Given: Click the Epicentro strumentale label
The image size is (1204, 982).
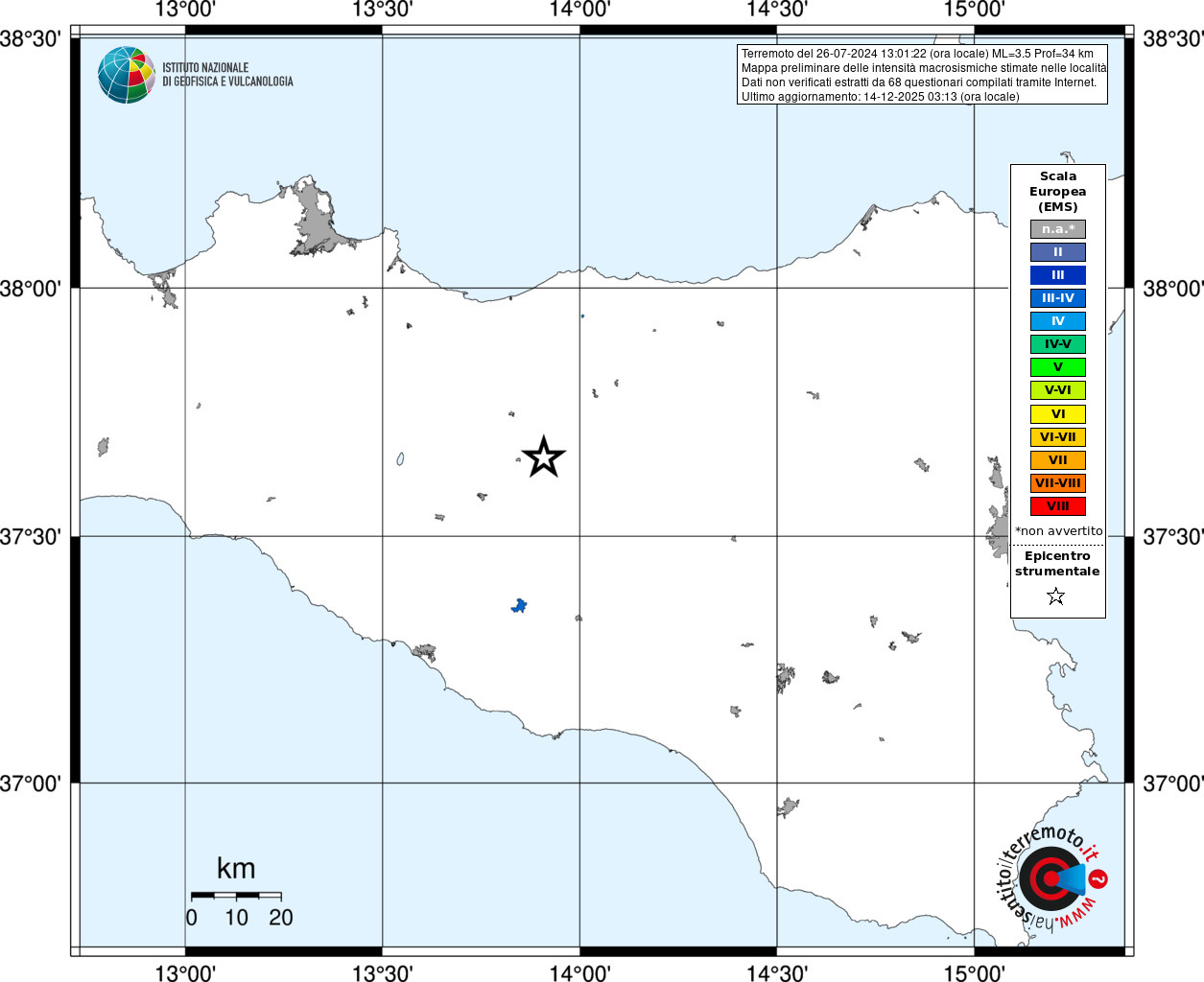Looking at the screenshot, I should (1057, 564).
